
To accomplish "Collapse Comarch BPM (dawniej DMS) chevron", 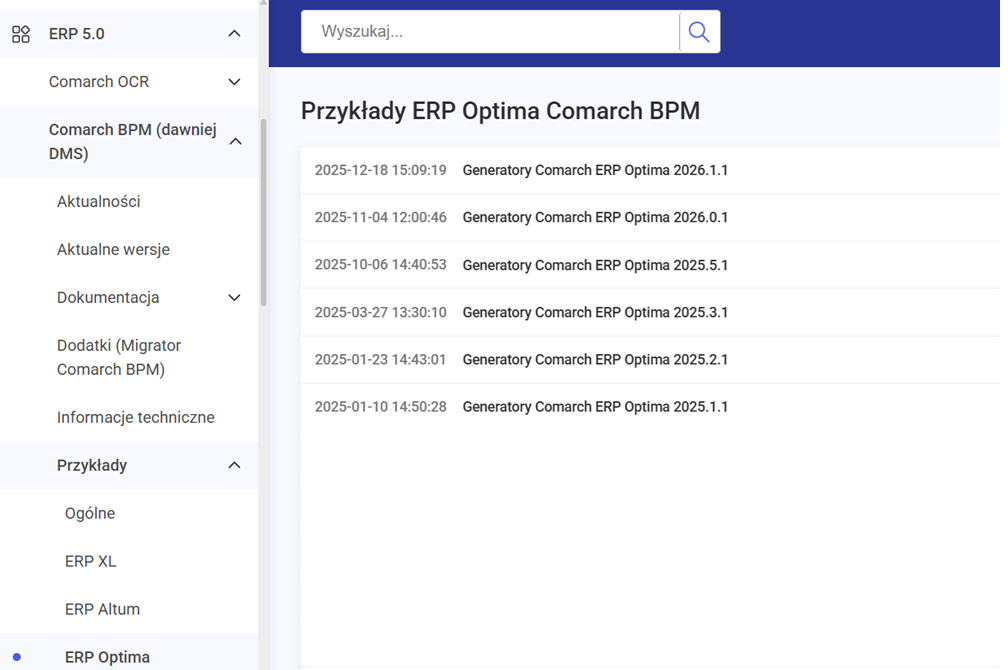I will pyautogui.click(x=235, y=142).
